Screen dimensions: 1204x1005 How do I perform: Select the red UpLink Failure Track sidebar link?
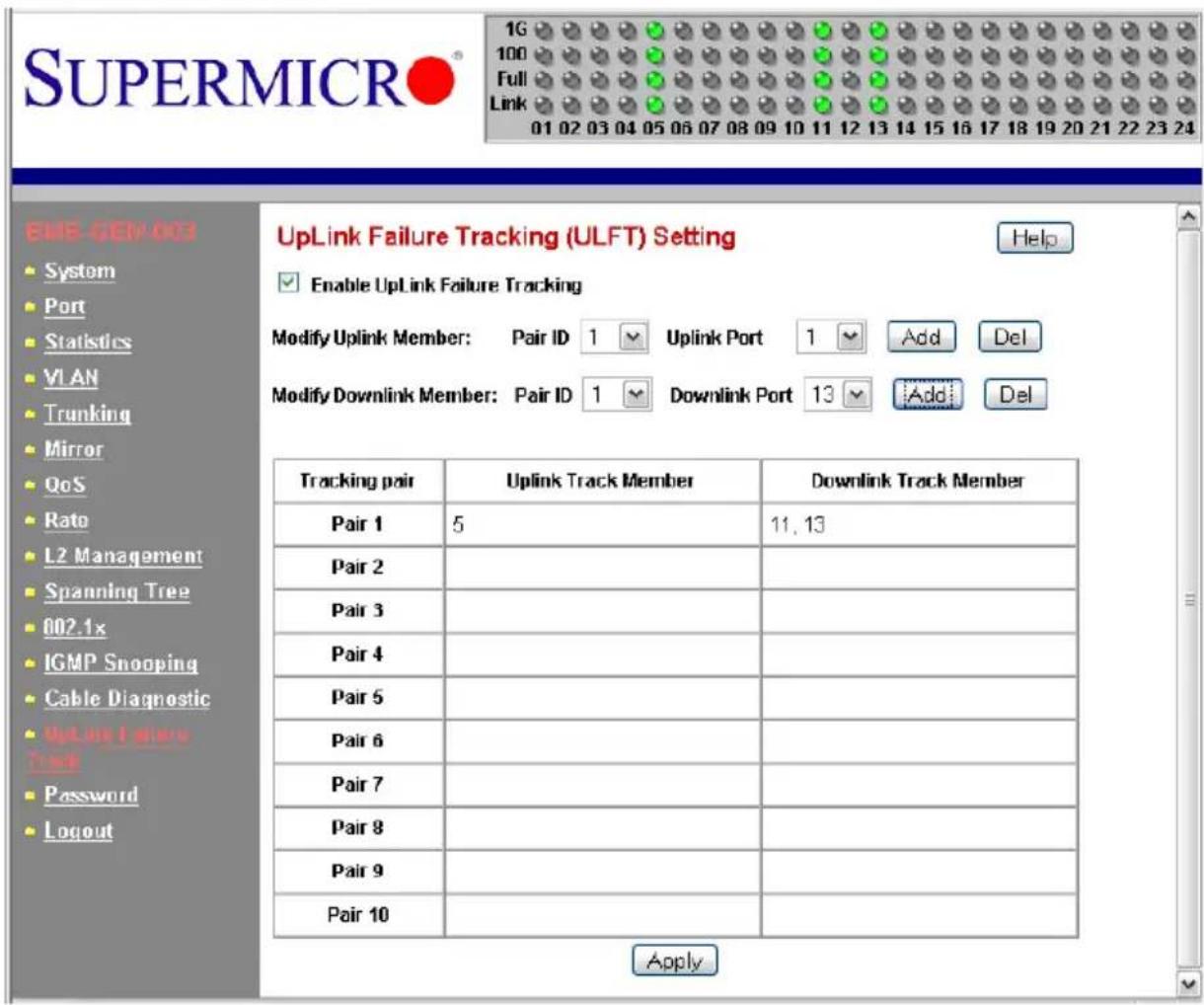[x=107, y=747]
